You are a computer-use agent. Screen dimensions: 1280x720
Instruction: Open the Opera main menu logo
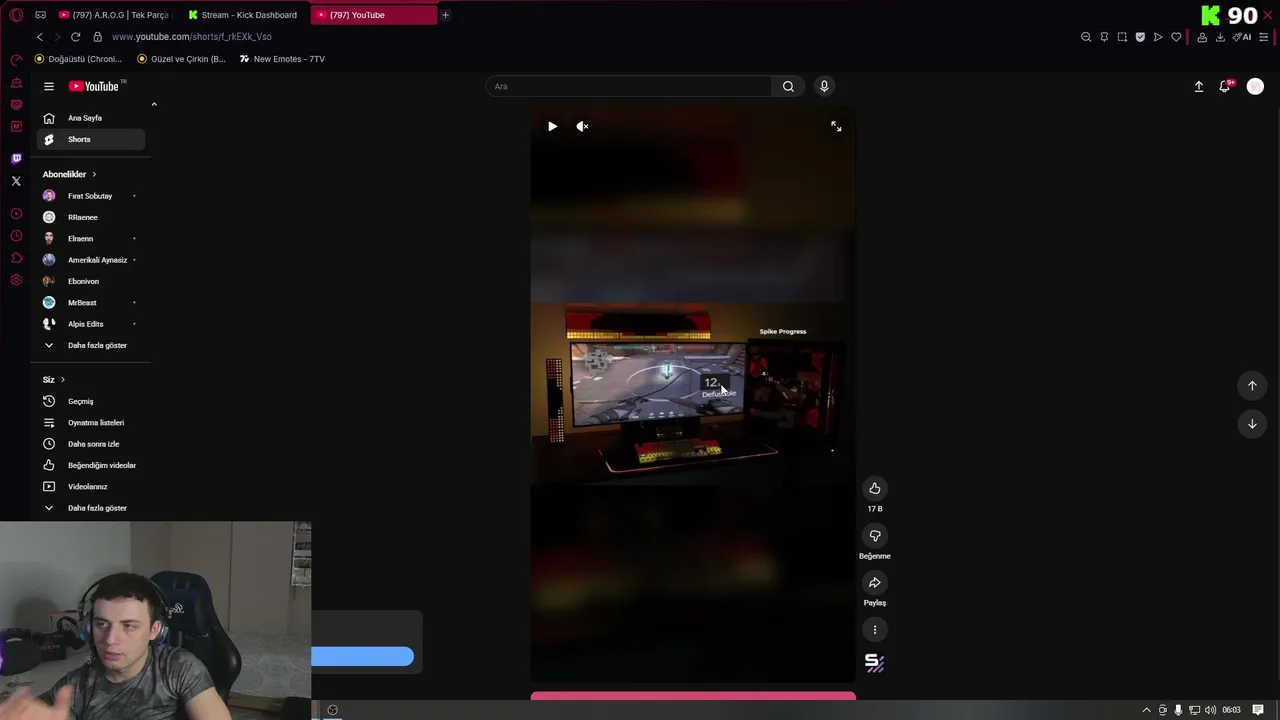point(16,15)
